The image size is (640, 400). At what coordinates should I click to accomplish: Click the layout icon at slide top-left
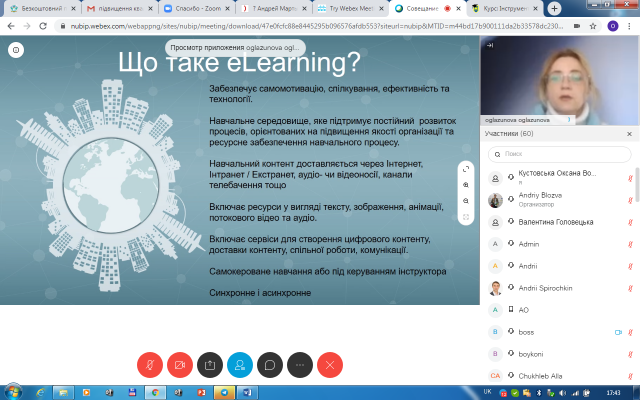point(16,50)
